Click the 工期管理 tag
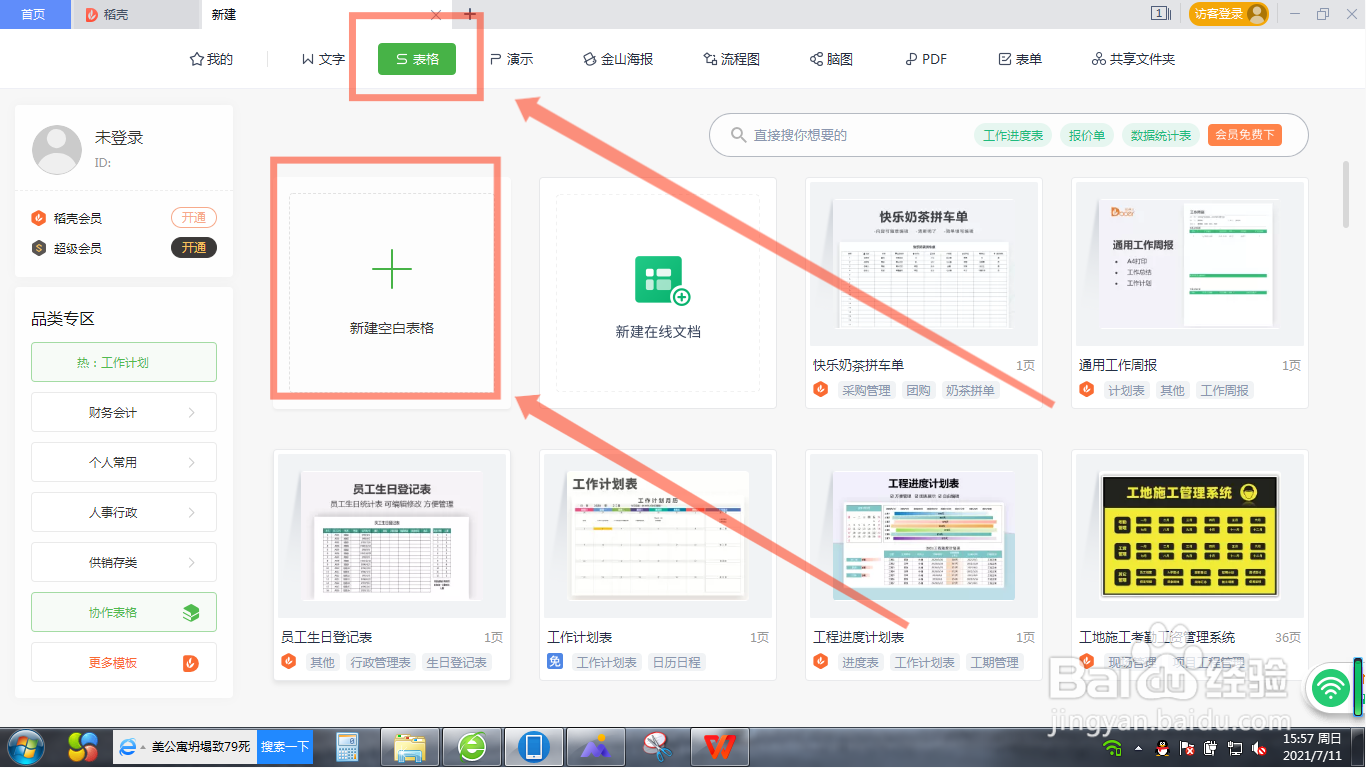The image size is (1366, 768). coord(994,662)
